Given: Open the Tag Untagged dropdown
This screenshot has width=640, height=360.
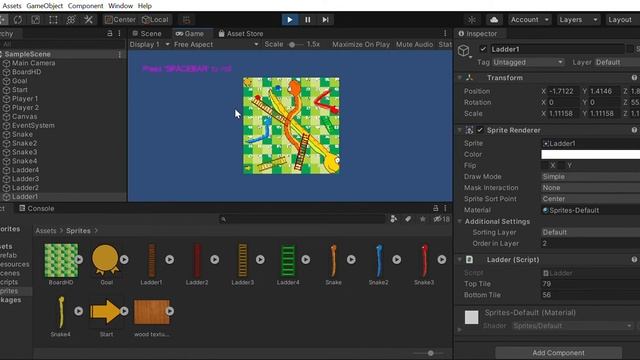Looking at the screenshot, I should coord(528,62).
